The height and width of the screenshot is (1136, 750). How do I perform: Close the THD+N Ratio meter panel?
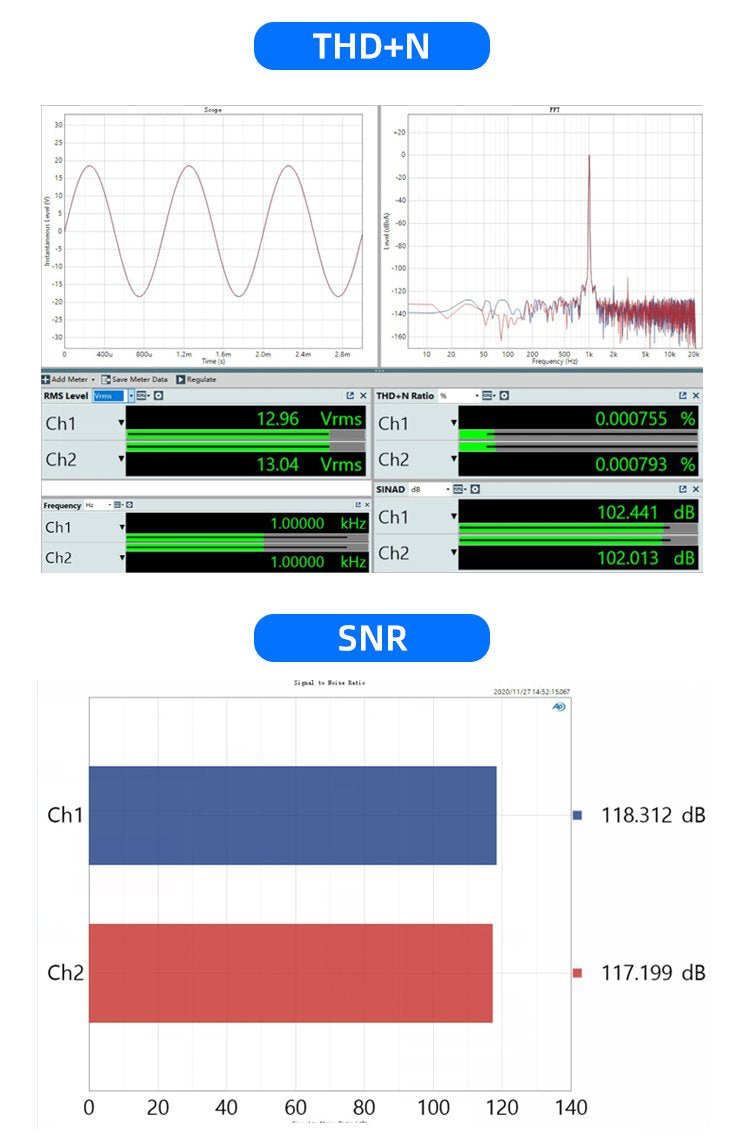(x=696, y=396)
